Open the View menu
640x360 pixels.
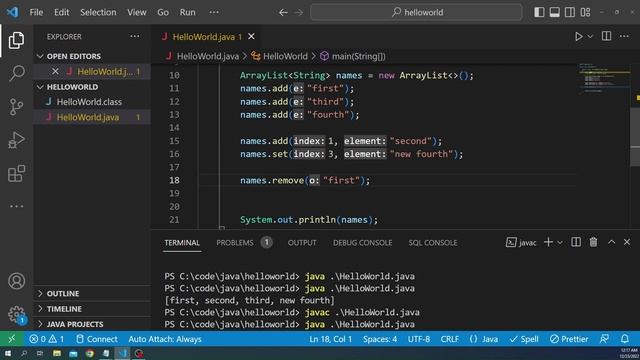(137, 12)
